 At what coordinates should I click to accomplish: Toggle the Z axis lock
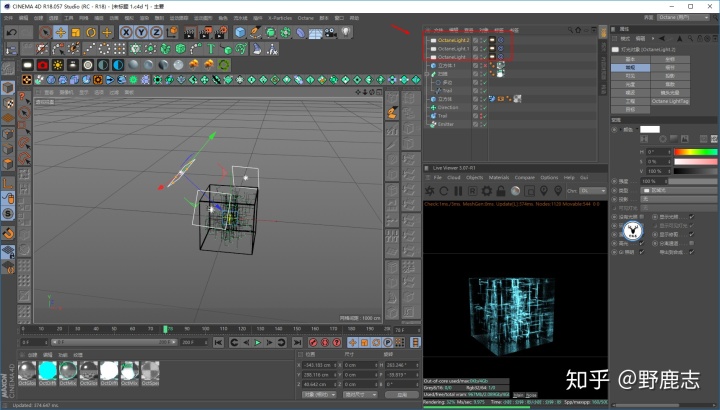pos(157,32)
